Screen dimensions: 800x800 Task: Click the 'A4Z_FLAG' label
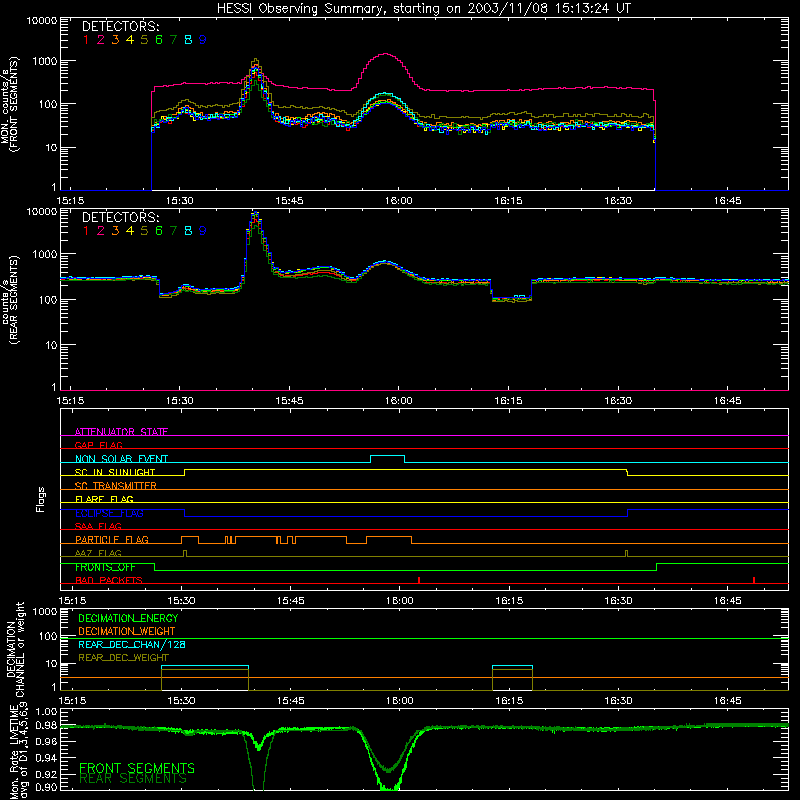pos(98,553)
